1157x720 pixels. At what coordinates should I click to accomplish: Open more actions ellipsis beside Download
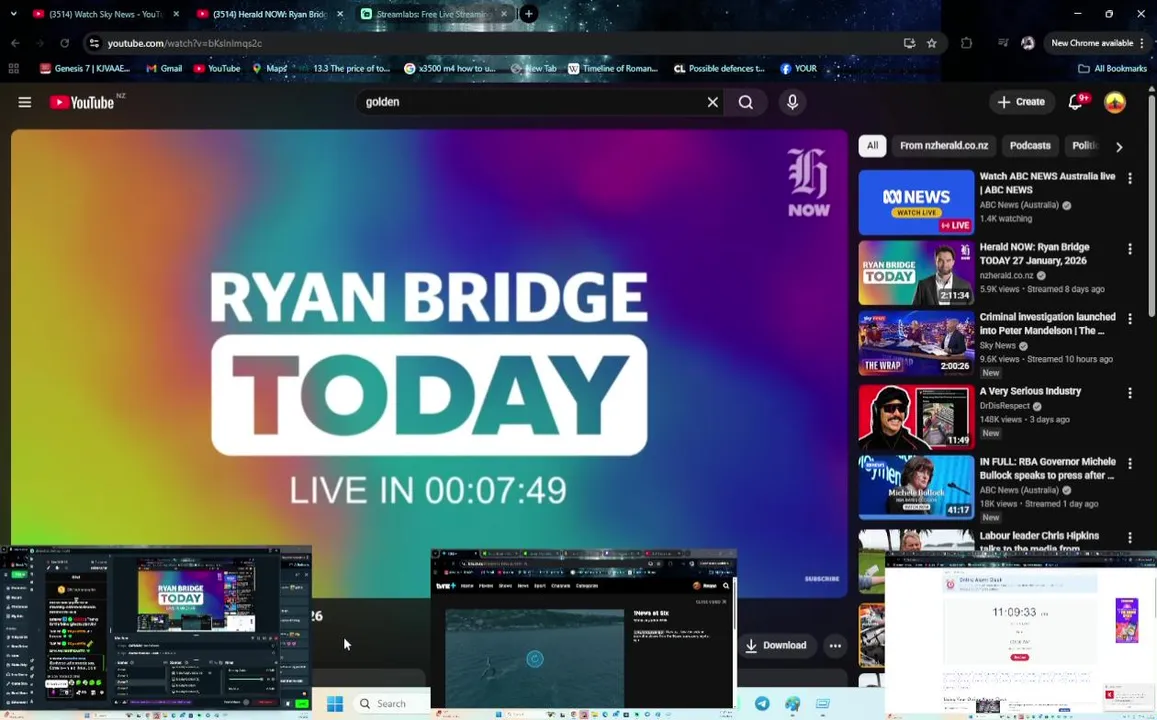(835, 645)
